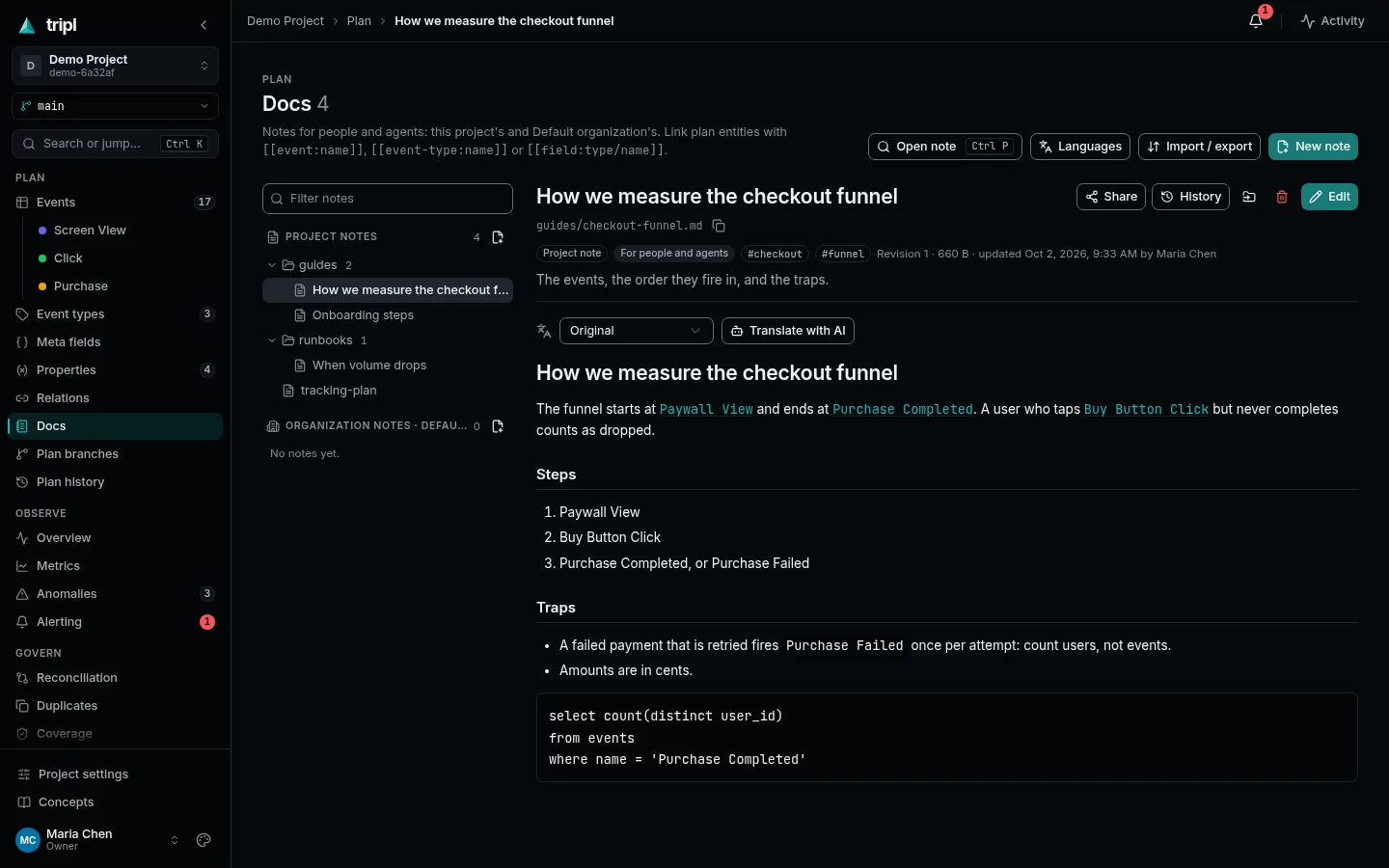The image size is (1389, 868).
Task: Collapse the guides folder
Action: [x=272, y=265]
